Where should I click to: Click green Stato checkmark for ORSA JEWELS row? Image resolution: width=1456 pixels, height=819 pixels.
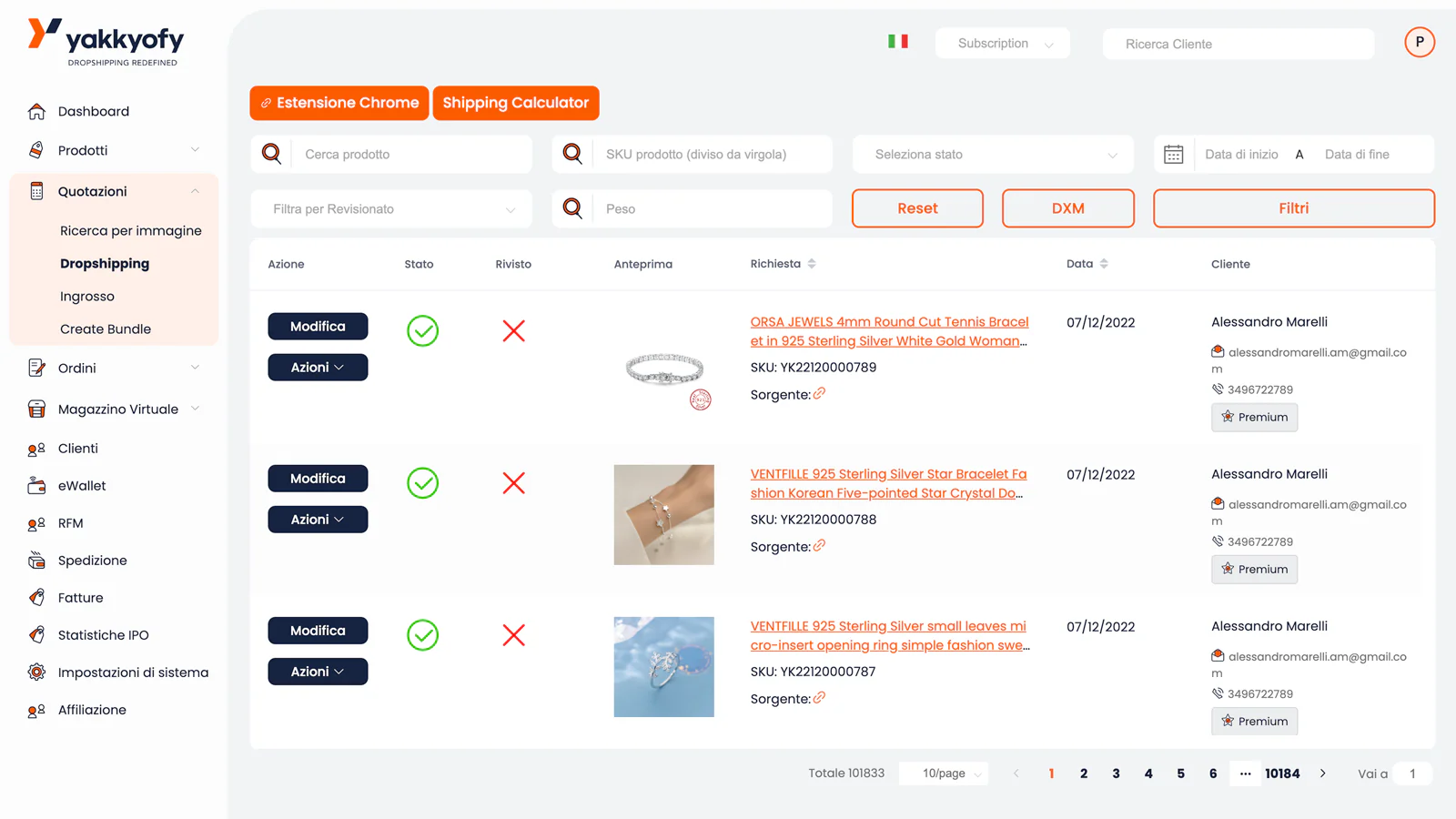(422, 331)
